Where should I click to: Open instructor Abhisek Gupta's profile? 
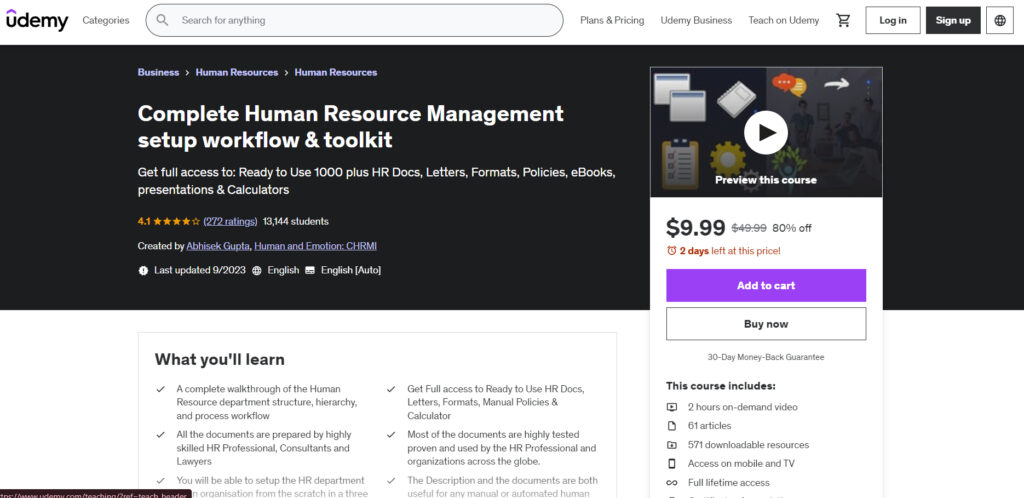point(218,246)
